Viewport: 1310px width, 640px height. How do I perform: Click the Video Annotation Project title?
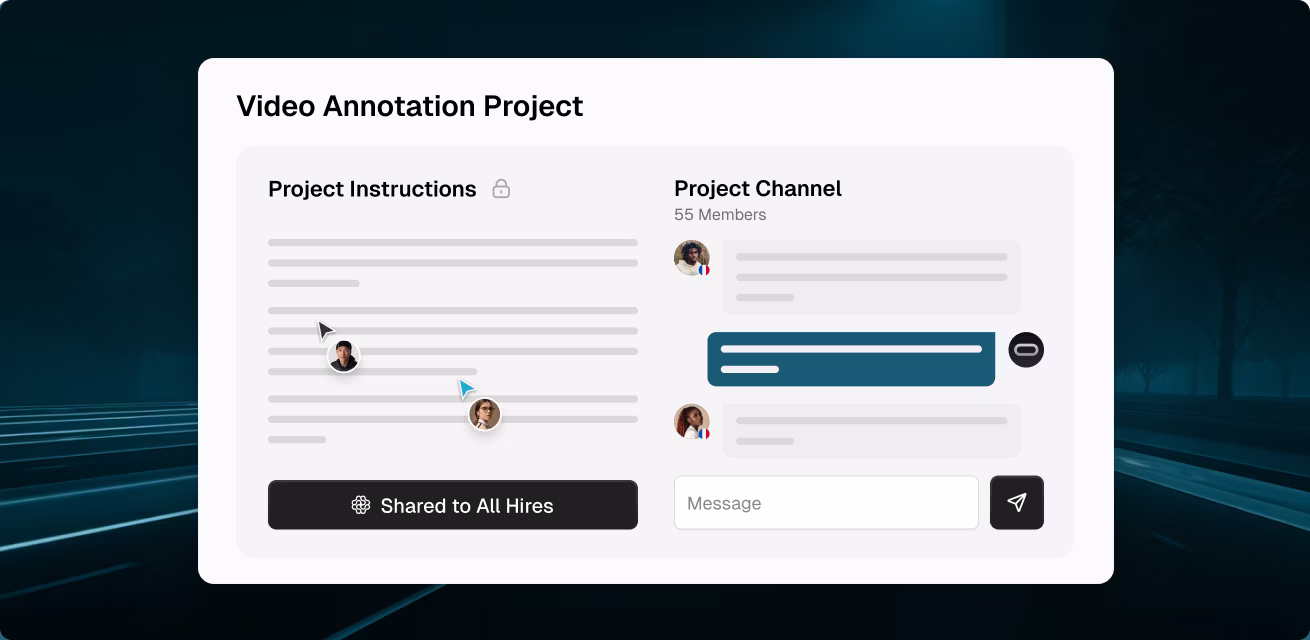point(410,106)
